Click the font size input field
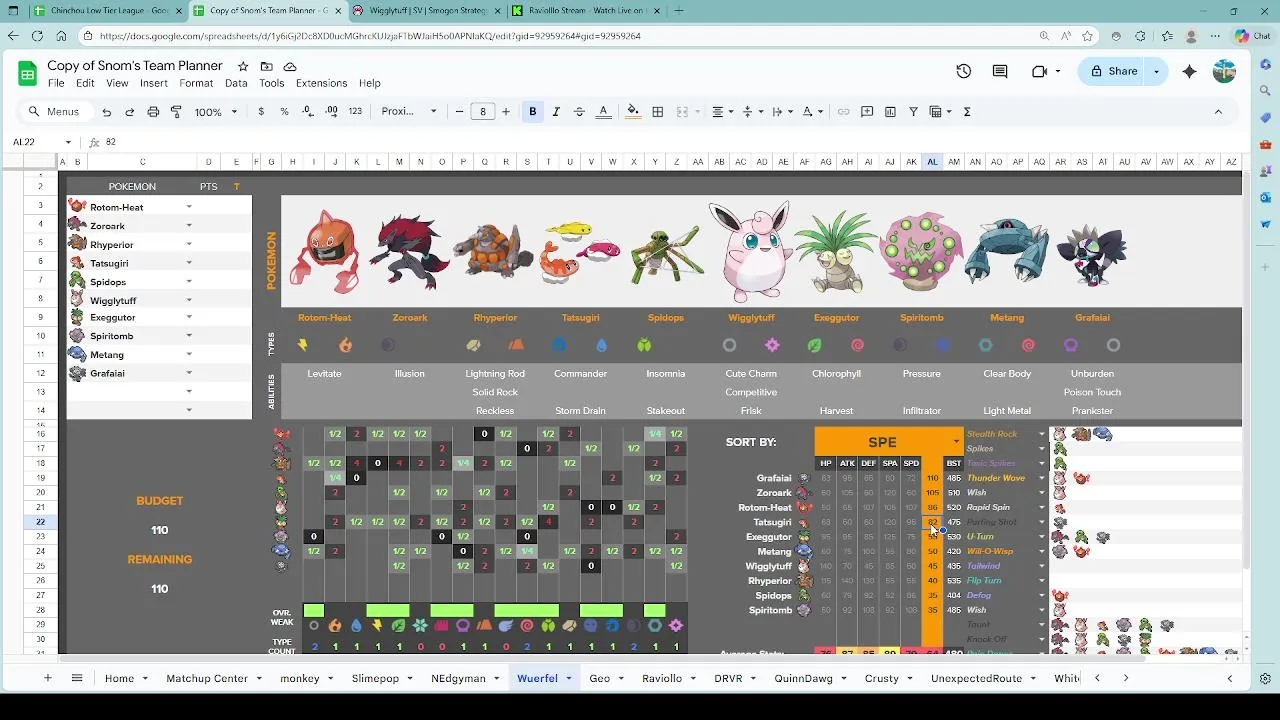1280x720 pixels. [x=483, y=112]
